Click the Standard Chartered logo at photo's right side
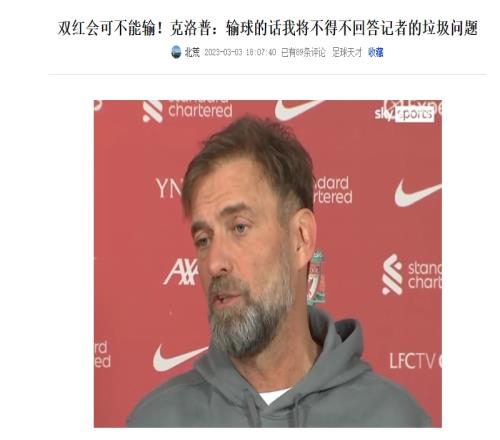 [412, 275]
